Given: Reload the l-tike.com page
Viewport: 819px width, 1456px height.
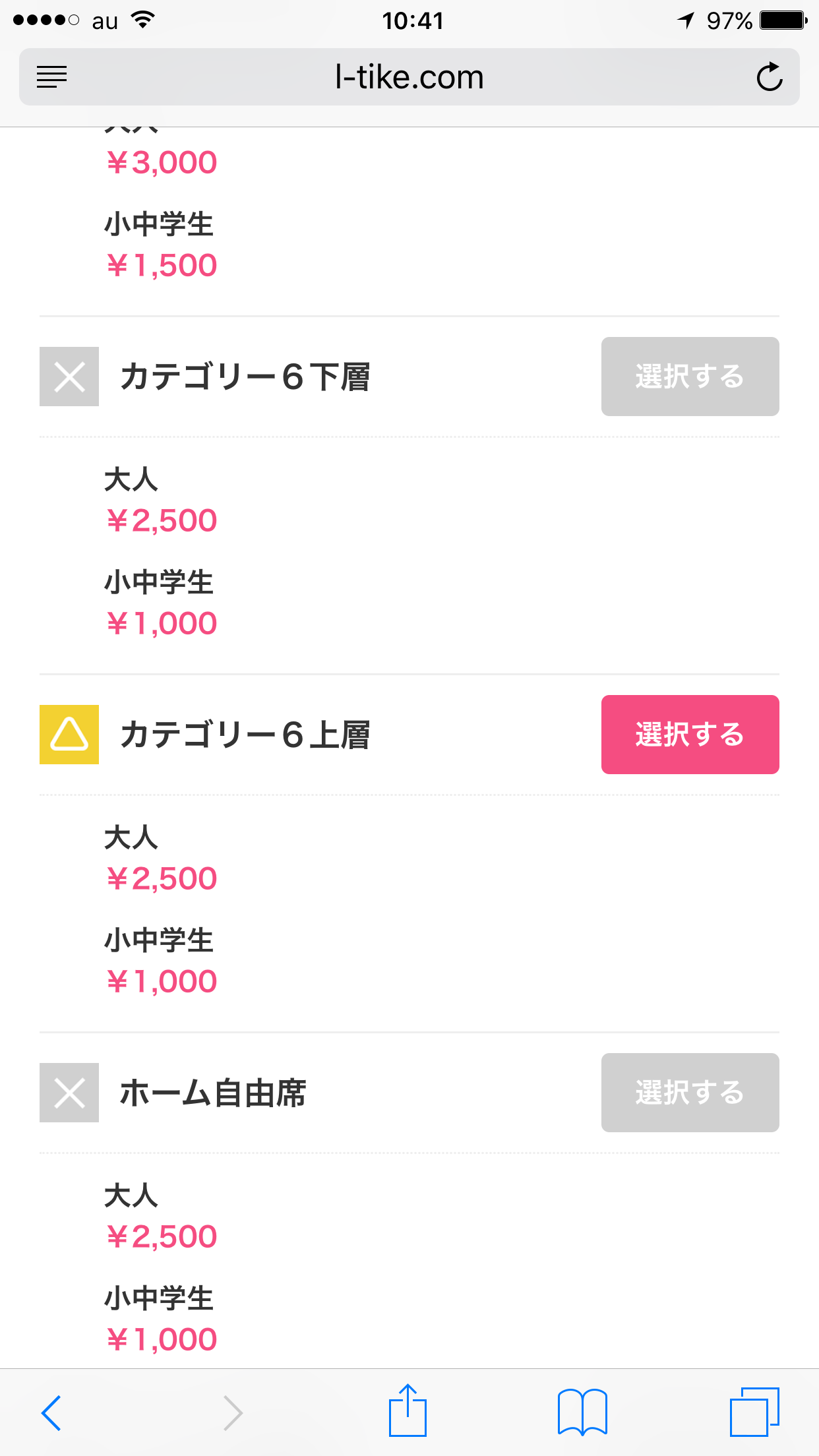Looking at the screenshot, I should point(769,77).
